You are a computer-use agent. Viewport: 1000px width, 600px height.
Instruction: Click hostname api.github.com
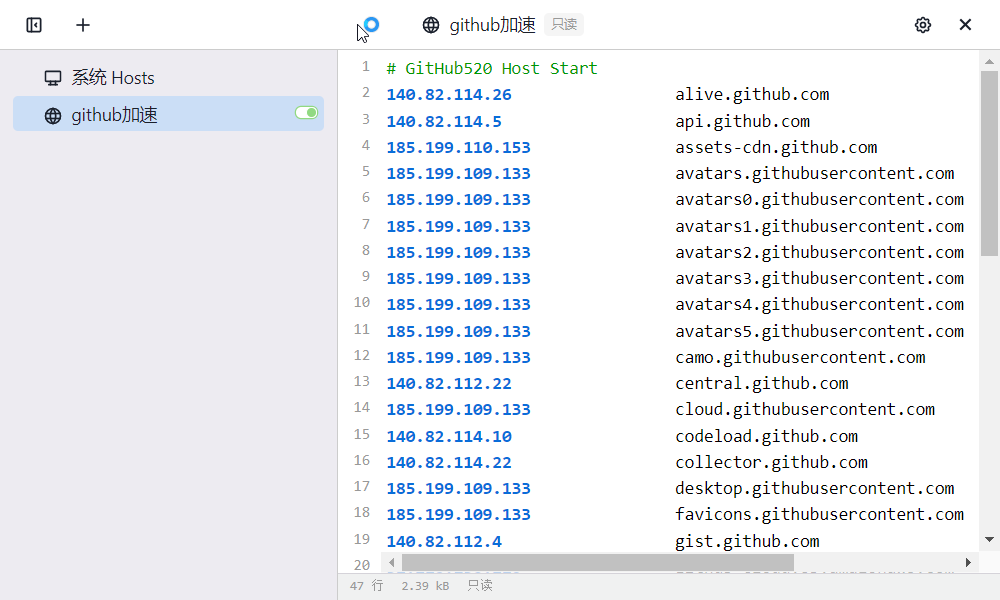pyautogui.click(x=742, y=121)
